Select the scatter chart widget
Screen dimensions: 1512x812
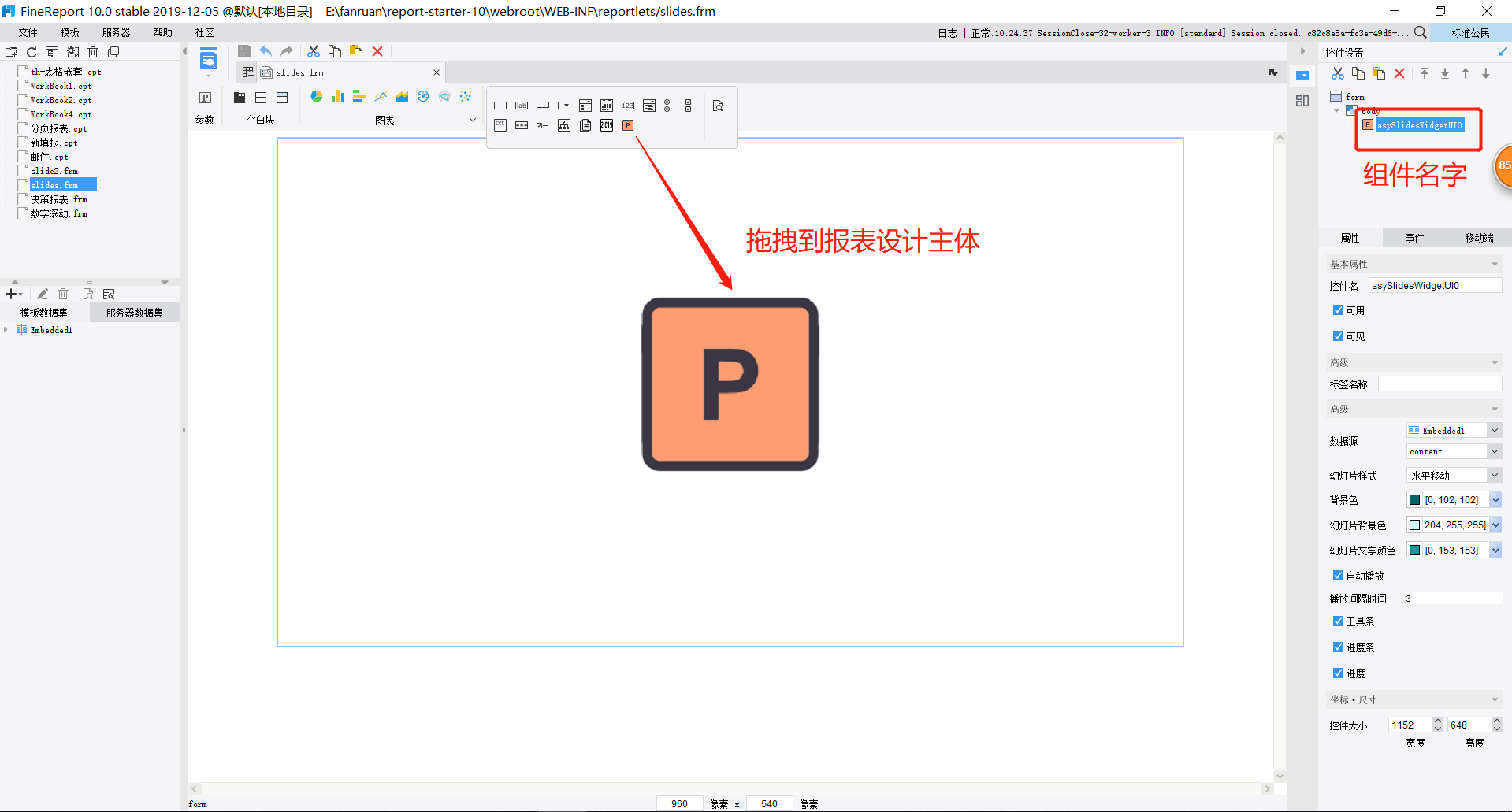[466, 96]
